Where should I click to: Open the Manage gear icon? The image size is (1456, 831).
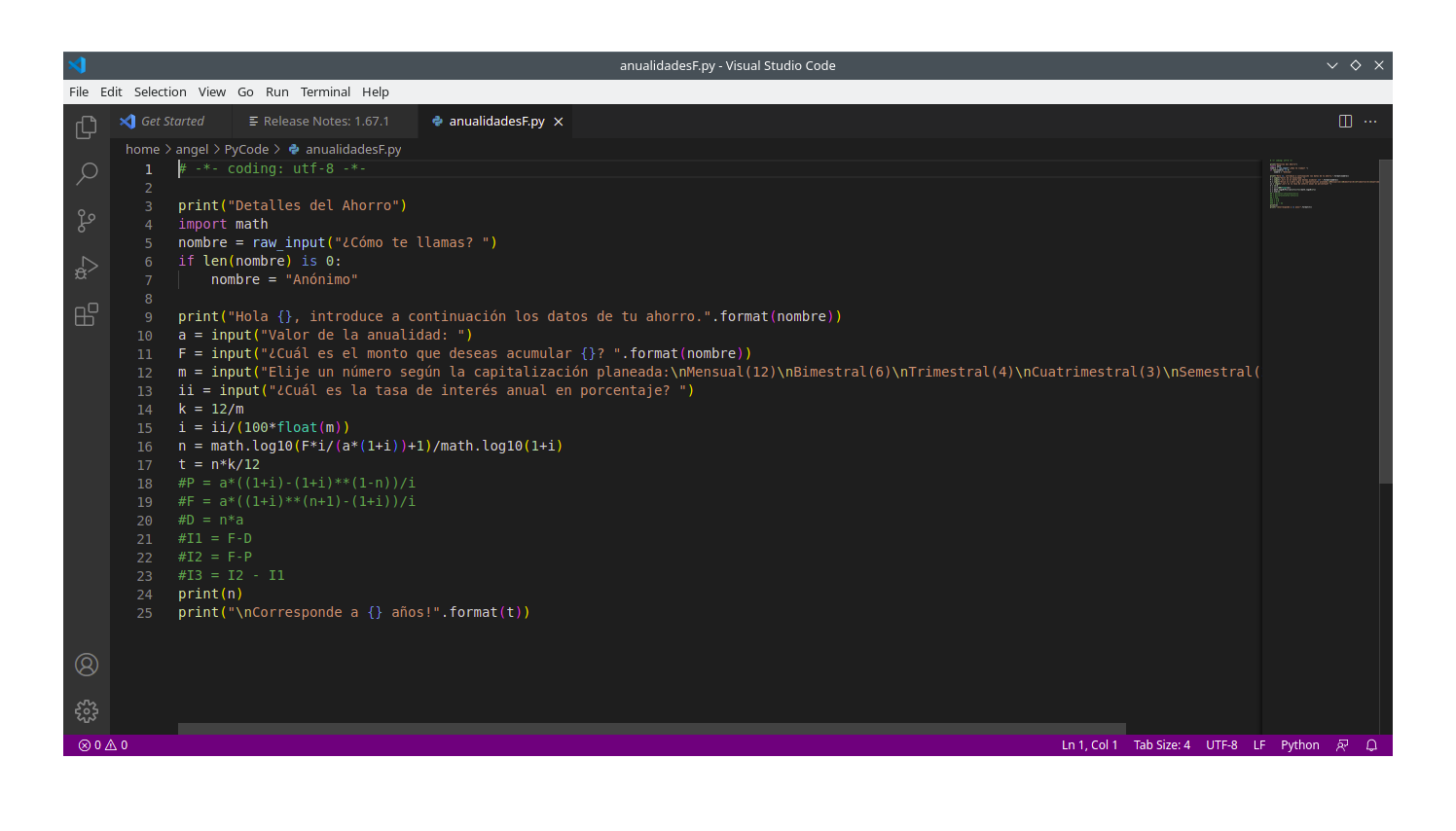87,711
